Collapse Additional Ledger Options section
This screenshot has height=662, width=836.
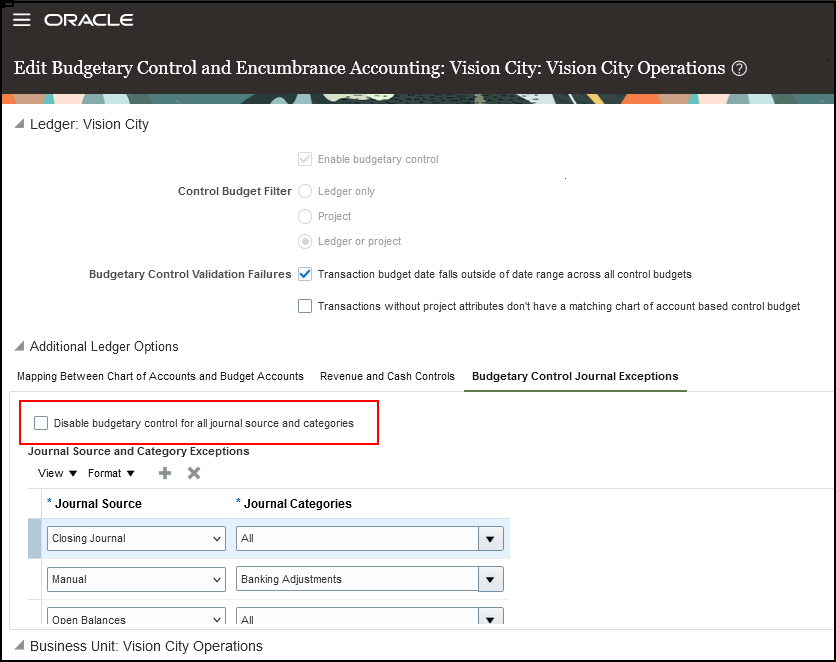click(20, 347)
